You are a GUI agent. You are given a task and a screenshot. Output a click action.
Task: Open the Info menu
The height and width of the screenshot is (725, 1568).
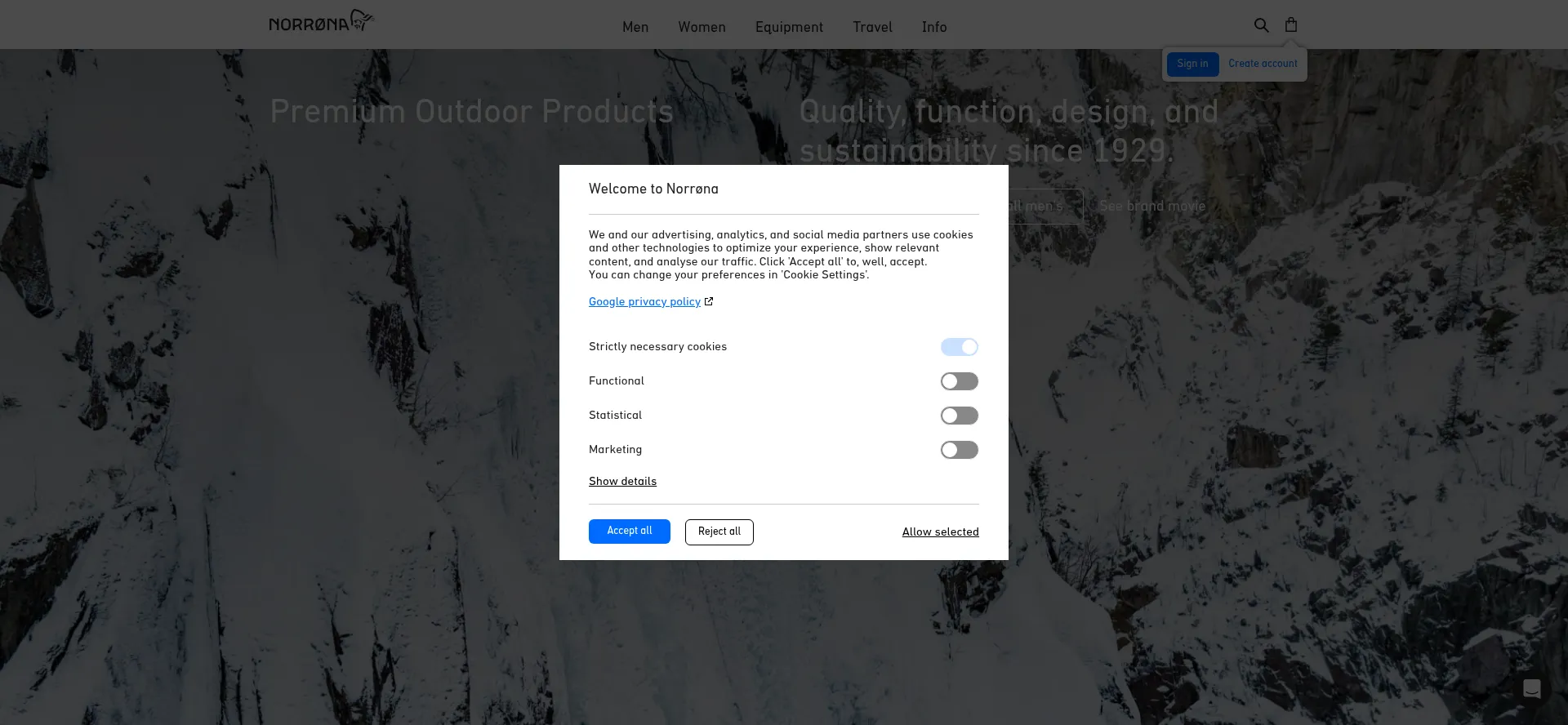click(x=934, y=27)
